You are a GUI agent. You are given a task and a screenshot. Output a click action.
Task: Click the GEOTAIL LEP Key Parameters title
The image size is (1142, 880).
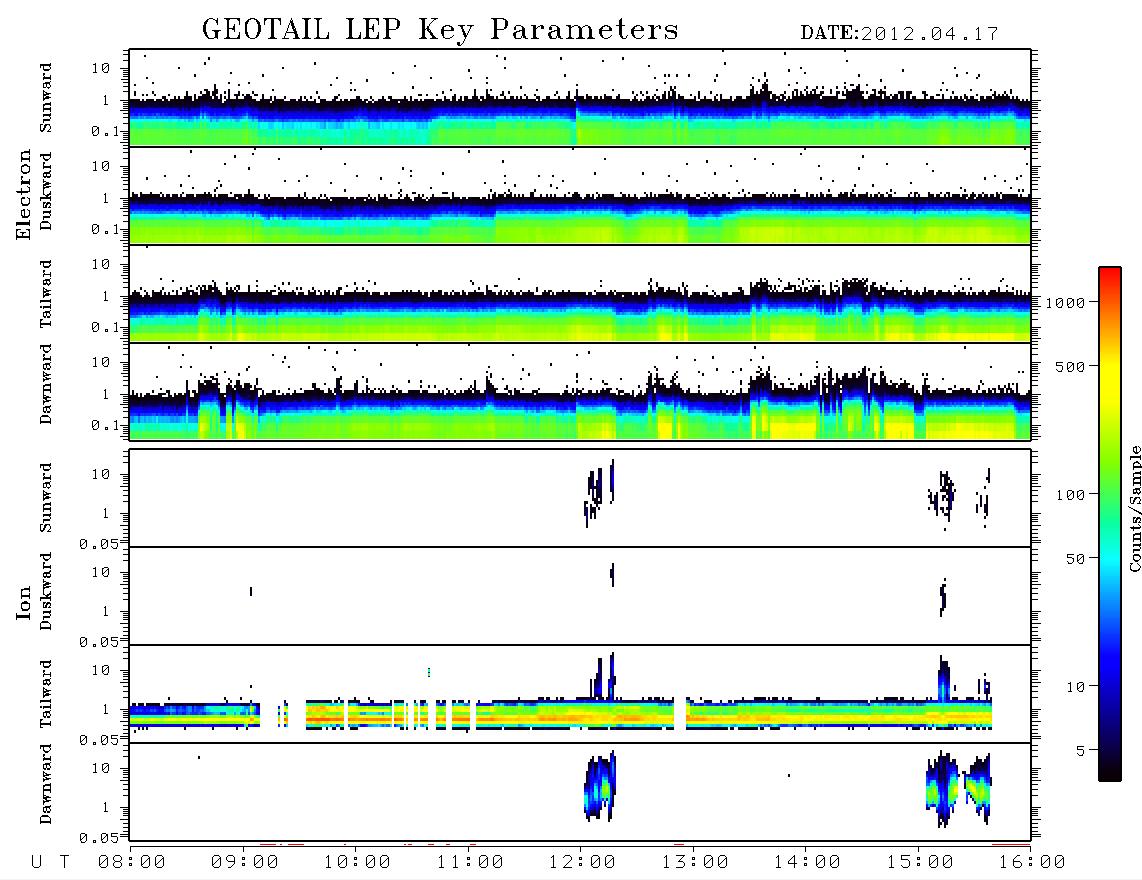point(440,30)
